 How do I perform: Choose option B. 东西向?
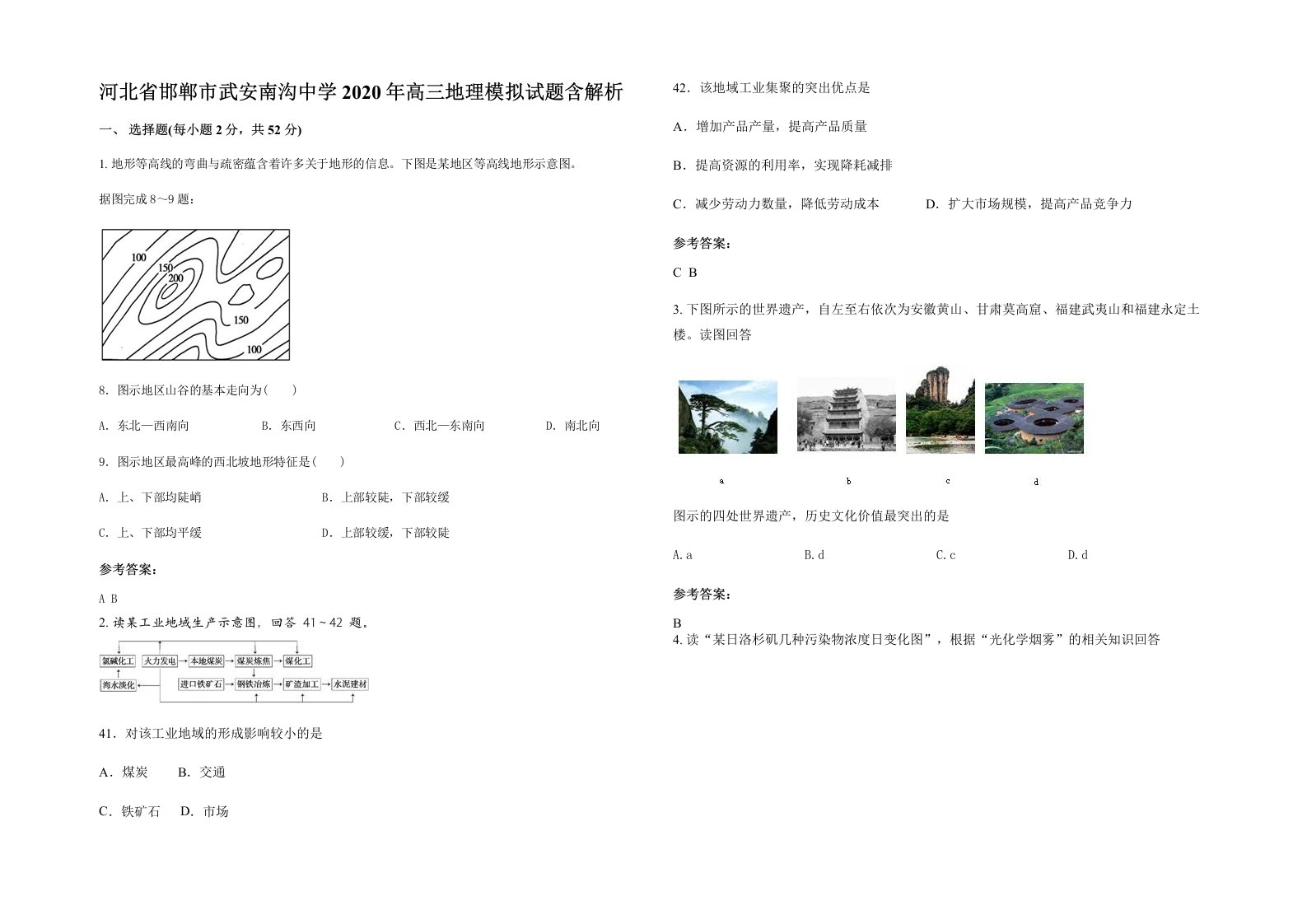click(x=289, y=426)
